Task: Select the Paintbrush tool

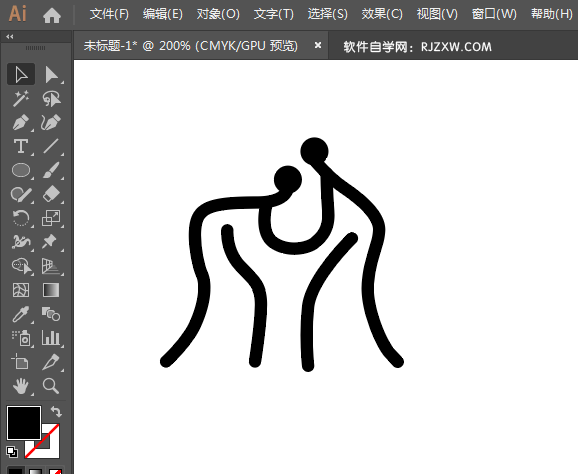Action: 51,170
